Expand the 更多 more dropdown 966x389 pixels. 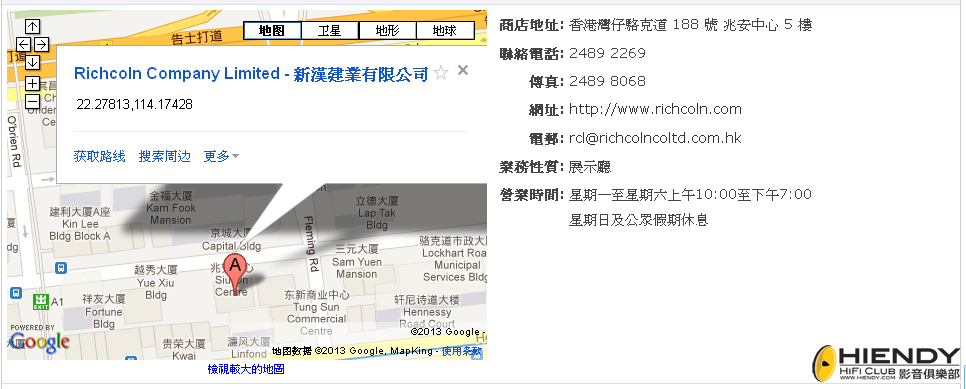221,157
